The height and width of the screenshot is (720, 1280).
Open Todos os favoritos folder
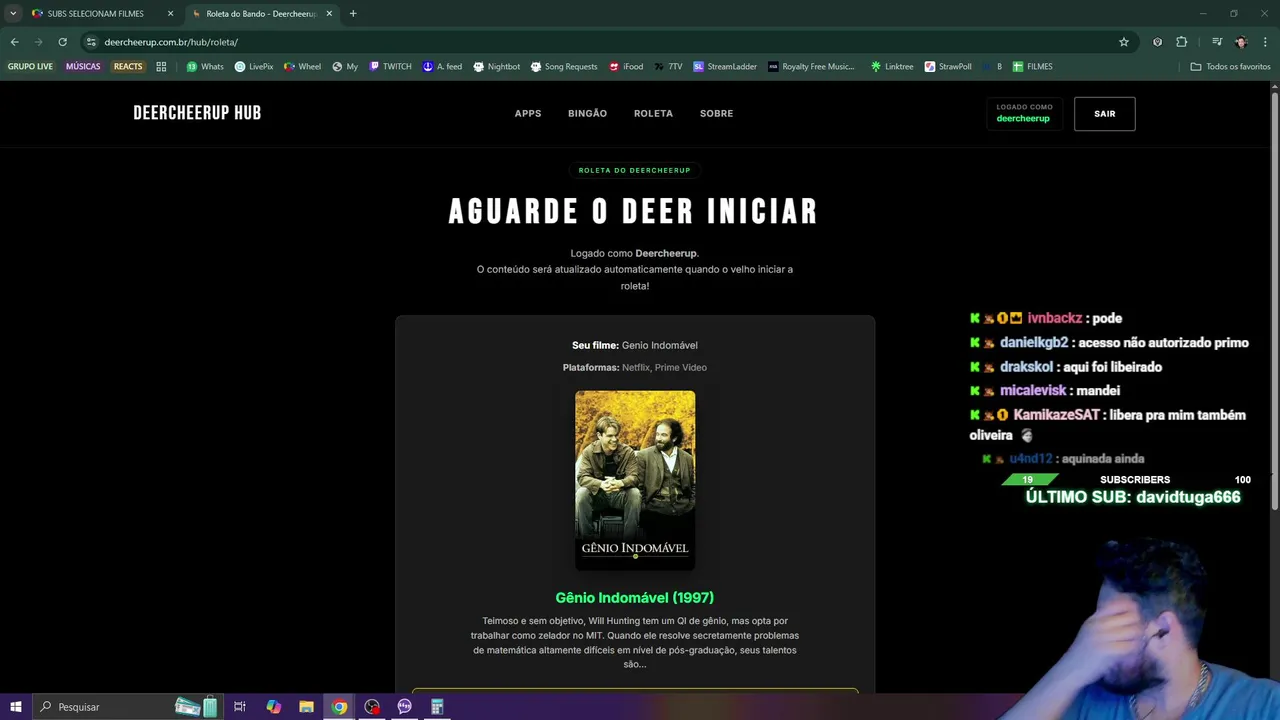[x=1230, y=66]
